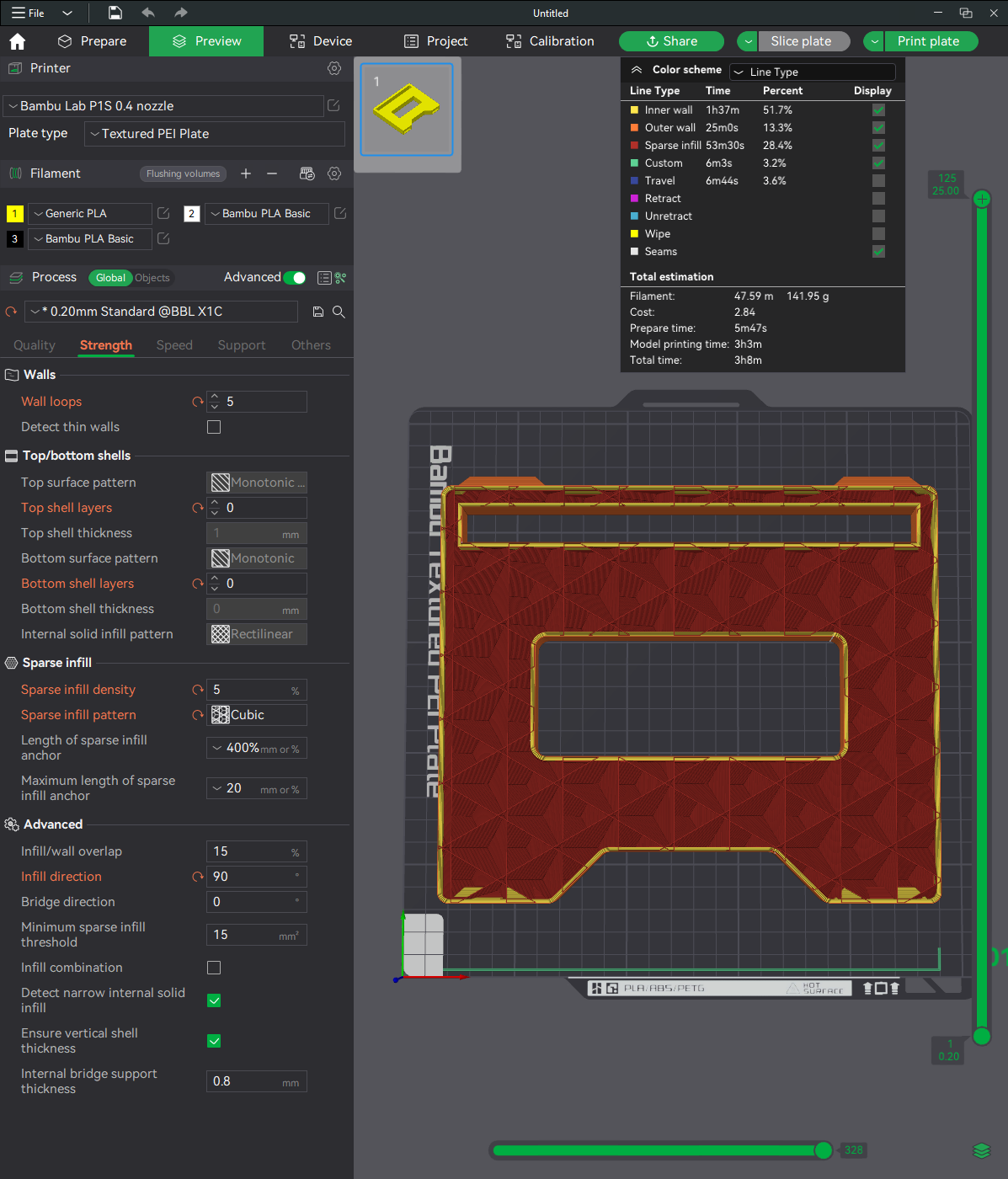
Task: Toggle Advanced mode switch
Action: coord(295,278)
